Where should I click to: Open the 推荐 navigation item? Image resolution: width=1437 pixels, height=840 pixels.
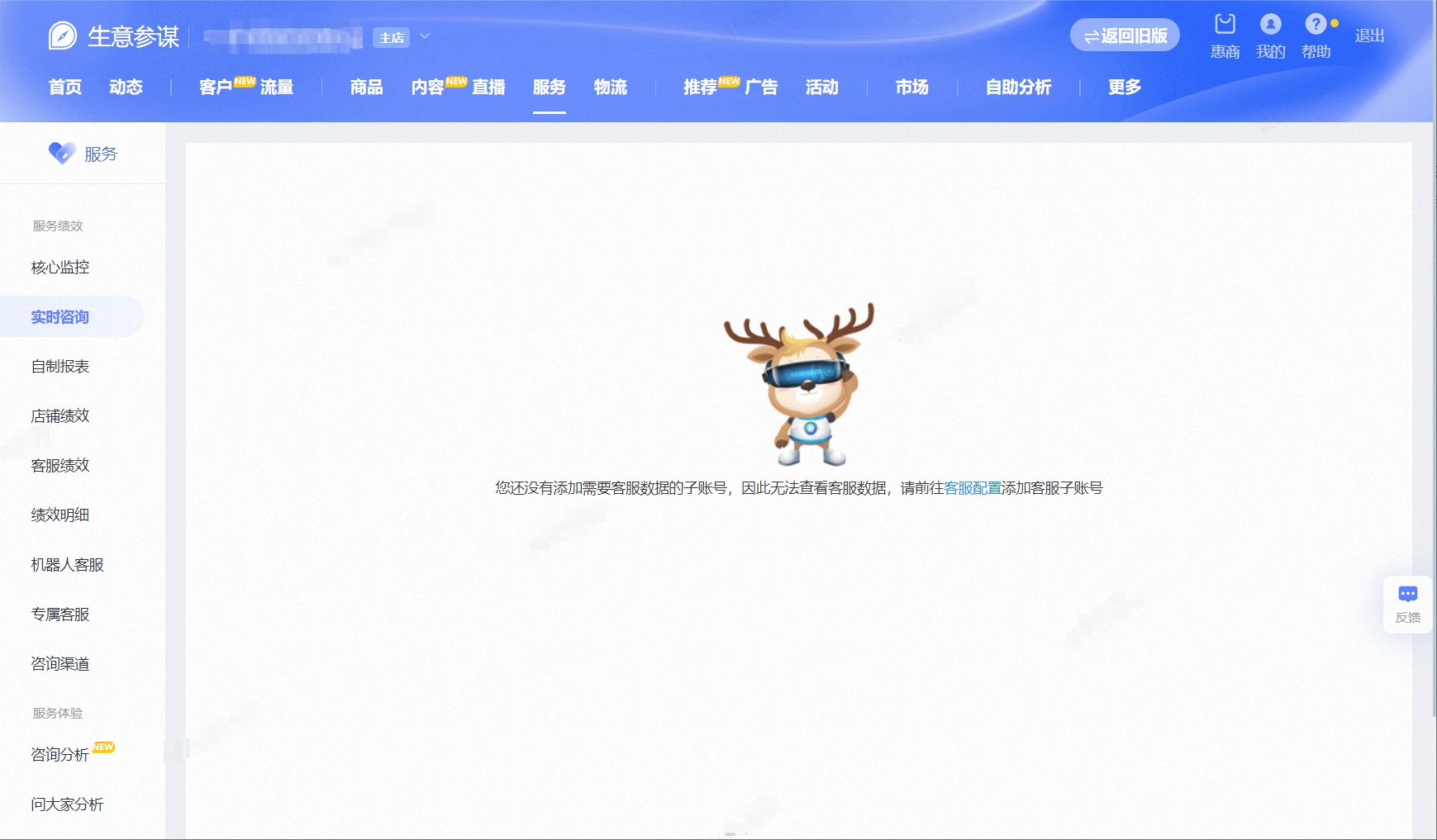[x=700, y=88]
